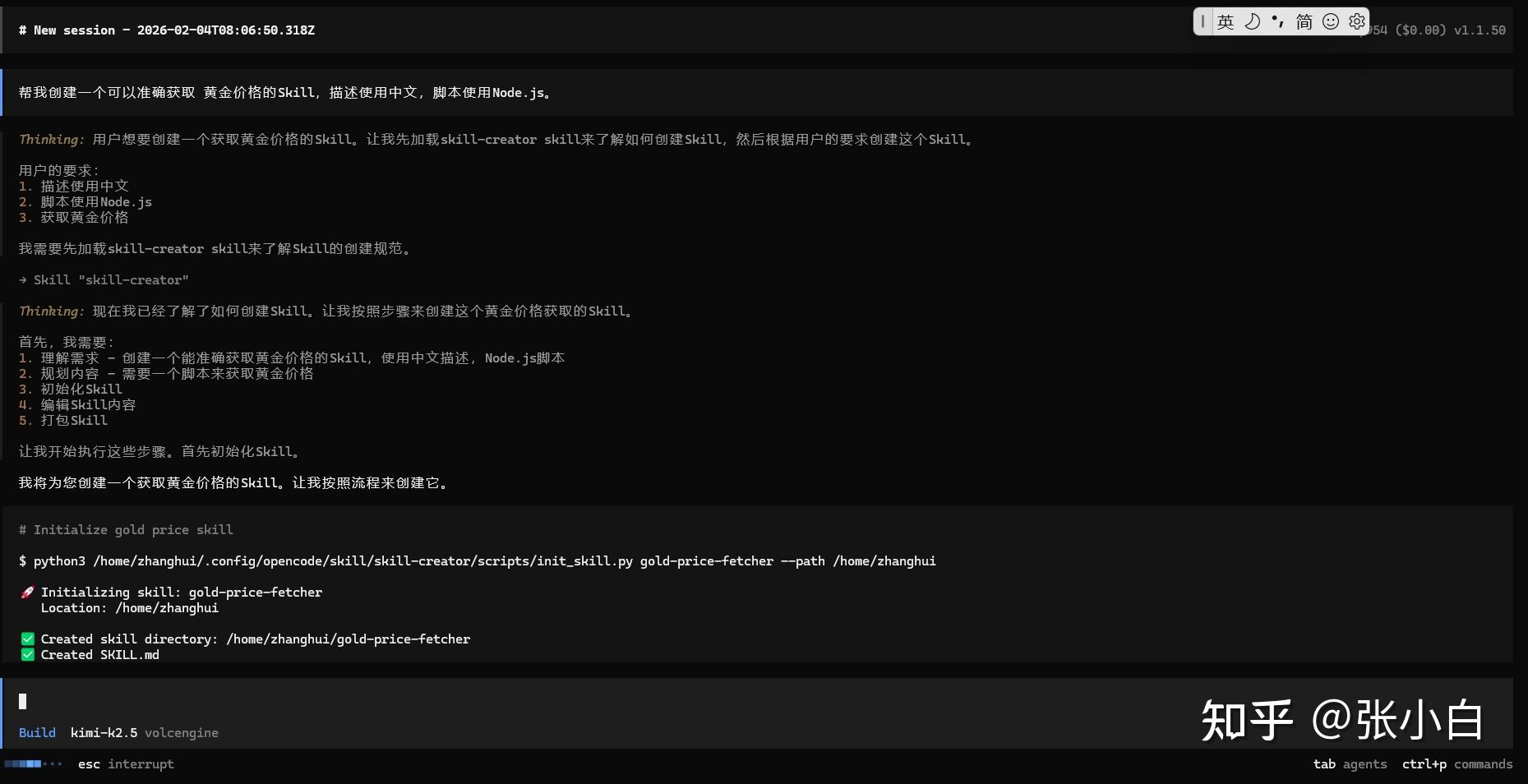This screenshot has width=1528, height=784.
Task: Click the tab agents hint
Action: (1350, 764)
